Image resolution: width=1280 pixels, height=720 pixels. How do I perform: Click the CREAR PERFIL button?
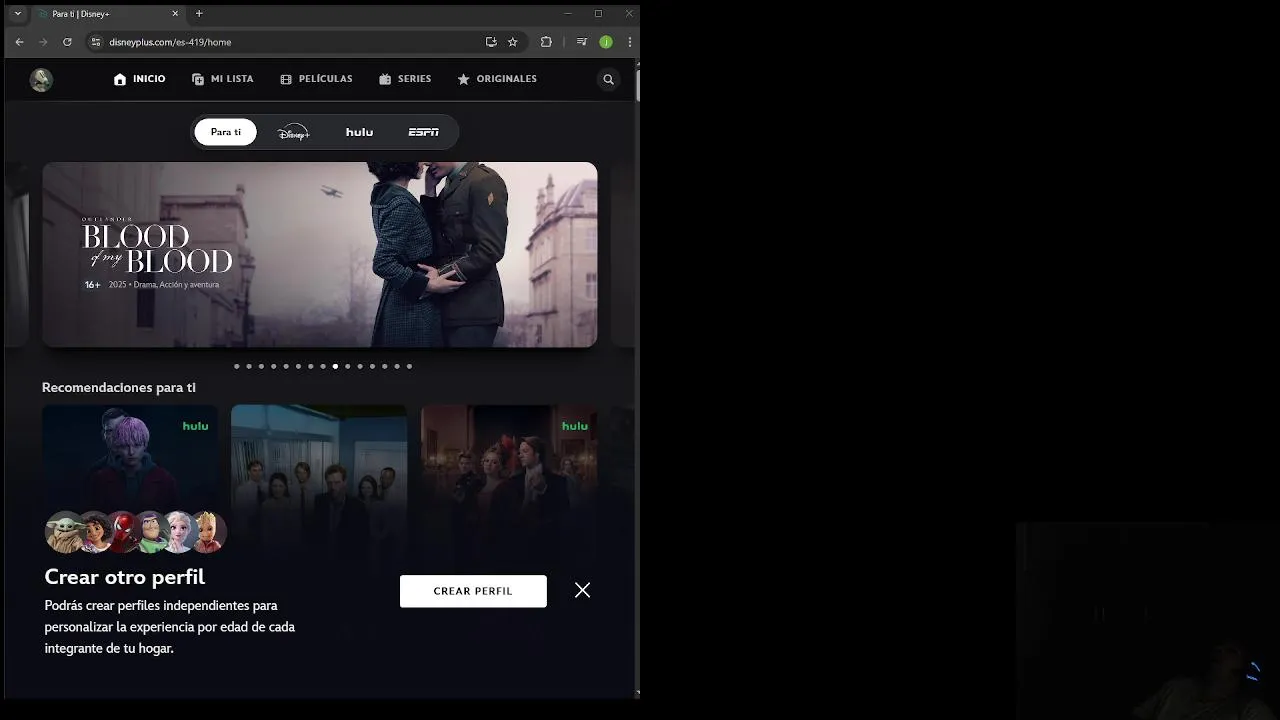pos(473,591)
